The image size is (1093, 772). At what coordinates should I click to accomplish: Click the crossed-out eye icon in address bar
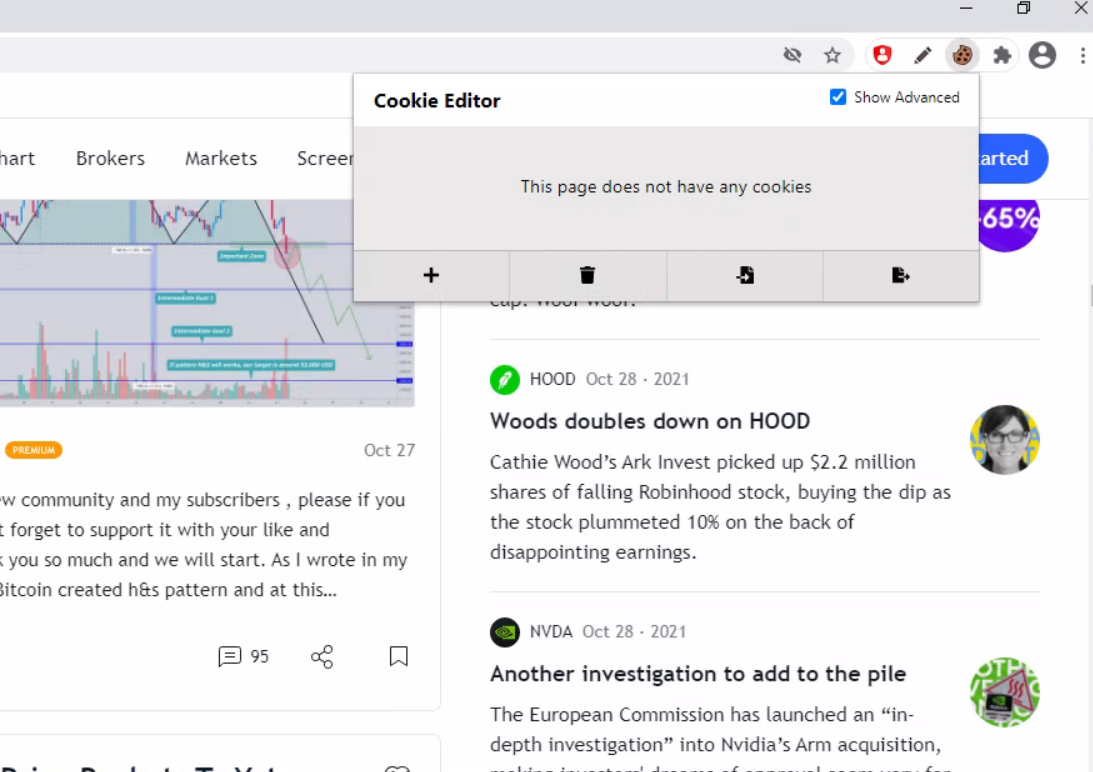click(792, 55)
